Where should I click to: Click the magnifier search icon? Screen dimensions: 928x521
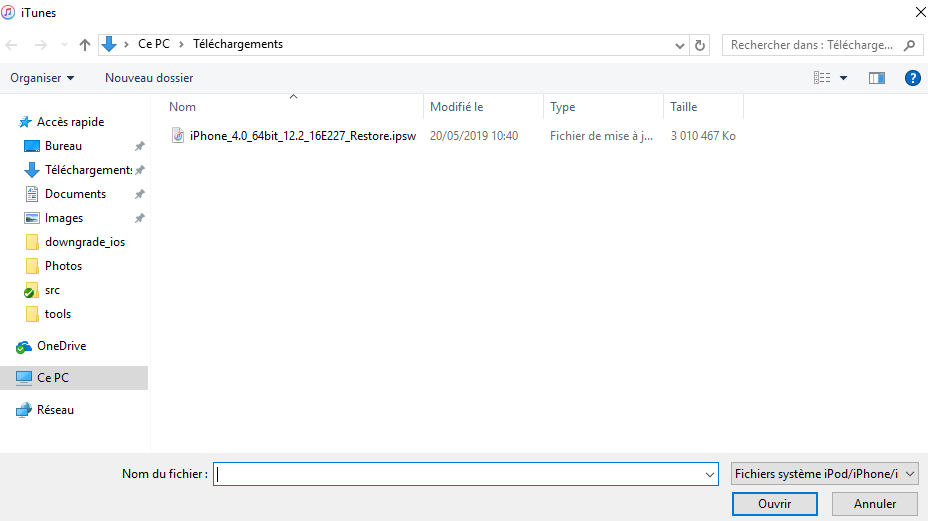(x=910, y=45)
